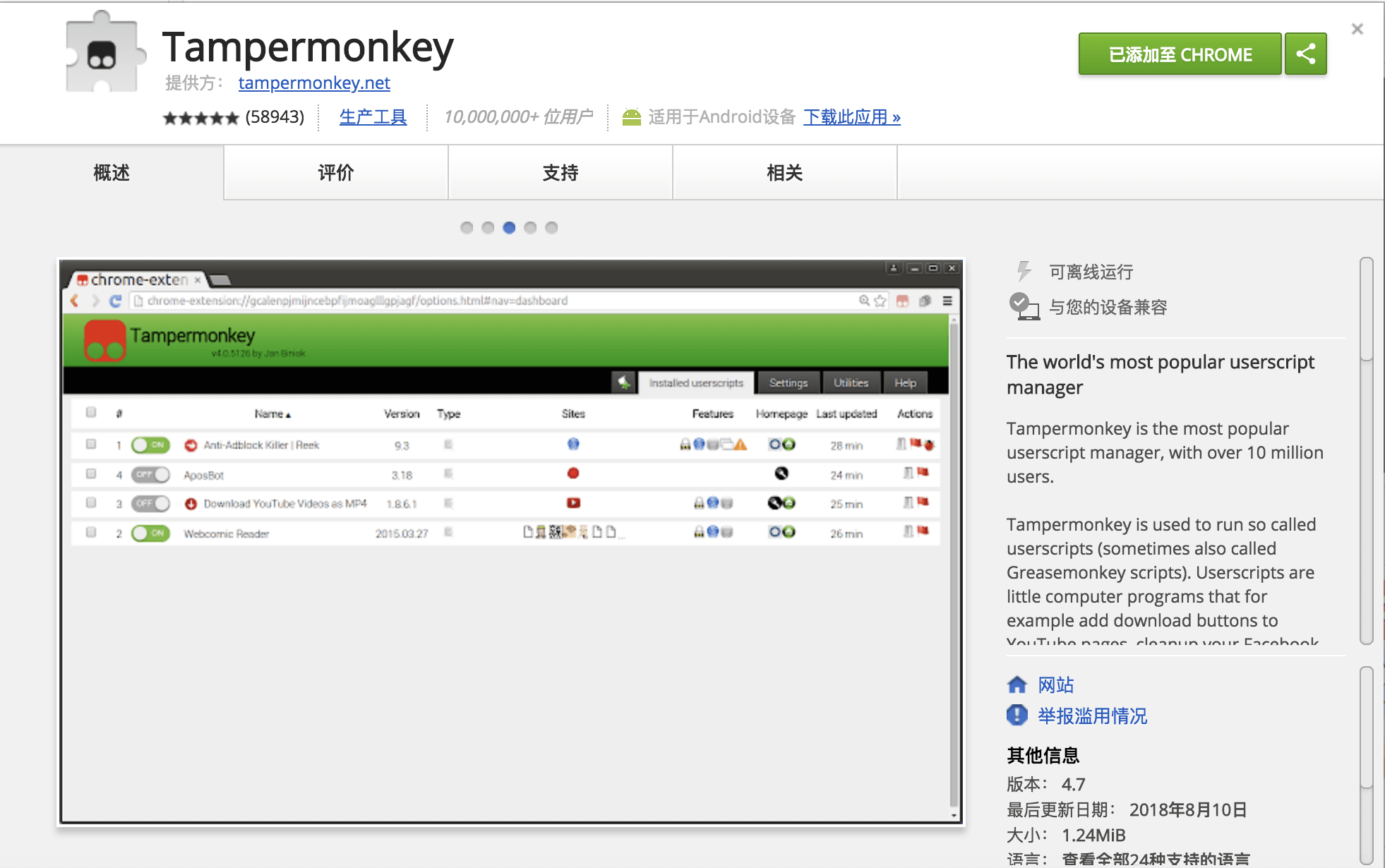Open the Chrome hamburger menu in the screenshot
The height and width of the screenshot is (868, 1385).
[948, 300]
